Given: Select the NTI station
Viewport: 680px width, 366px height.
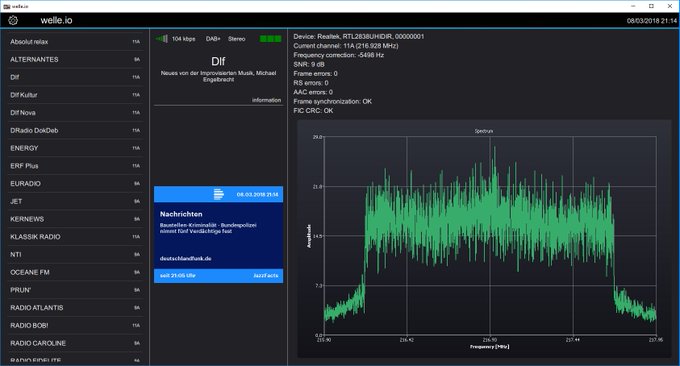Looking at the screenshot, I should (75, 255).
